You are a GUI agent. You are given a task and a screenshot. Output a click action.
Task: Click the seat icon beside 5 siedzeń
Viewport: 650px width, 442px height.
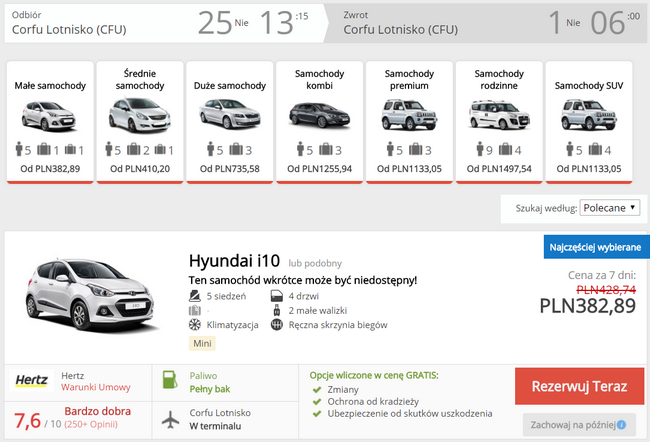[194, 296]
